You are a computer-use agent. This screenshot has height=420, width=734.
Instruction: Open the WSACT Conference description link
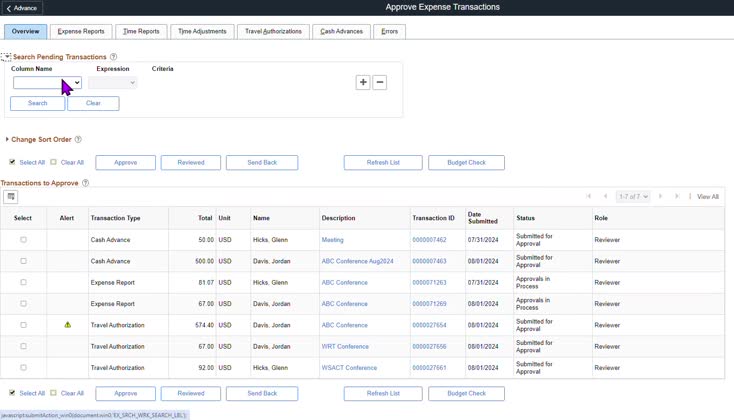[x=349, y=368]
